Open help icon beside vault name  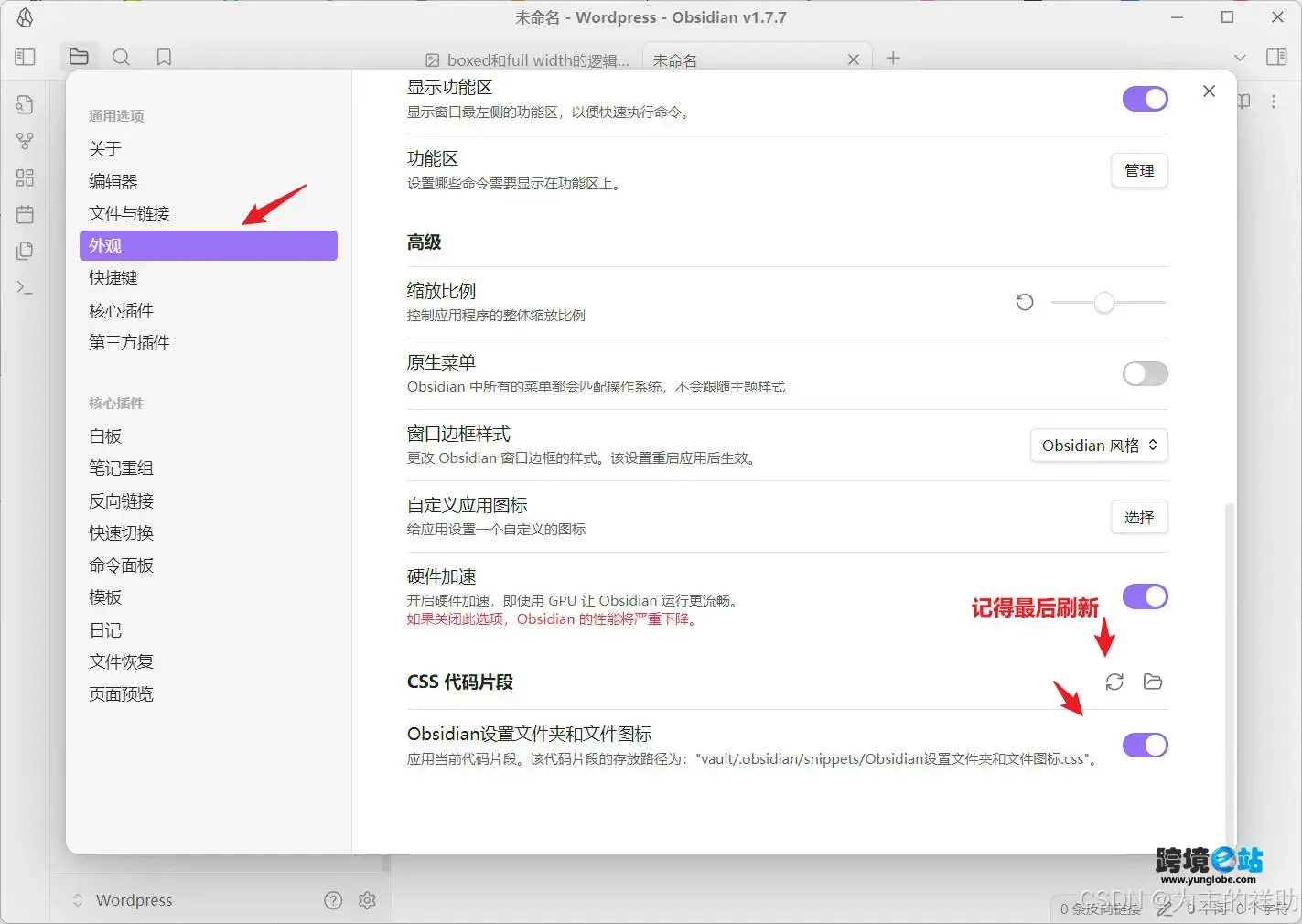[333, 900]
